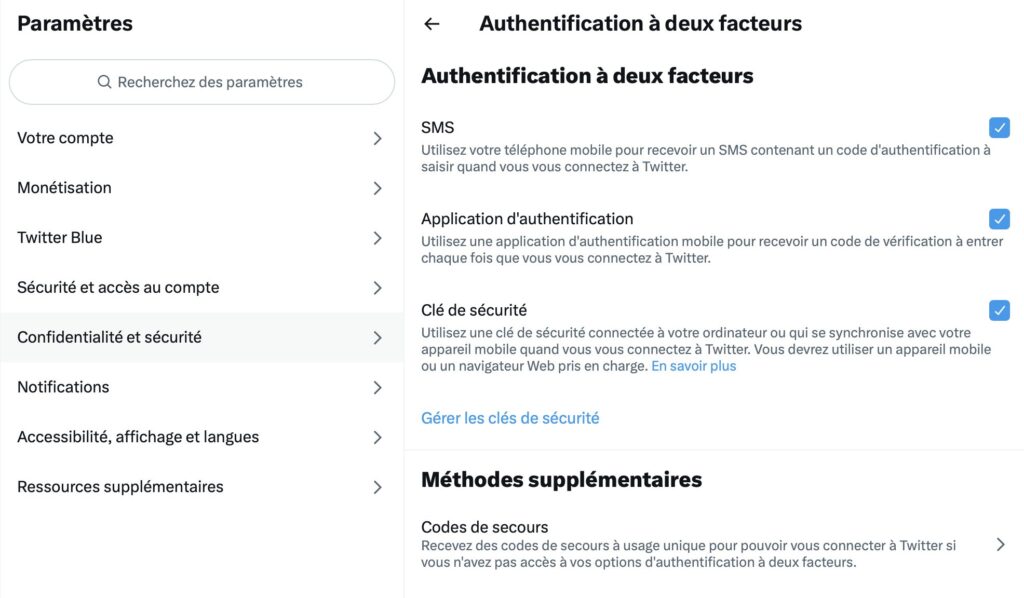
Task: Disable the SMS authentication checkbox
Action: pos(999,127)
